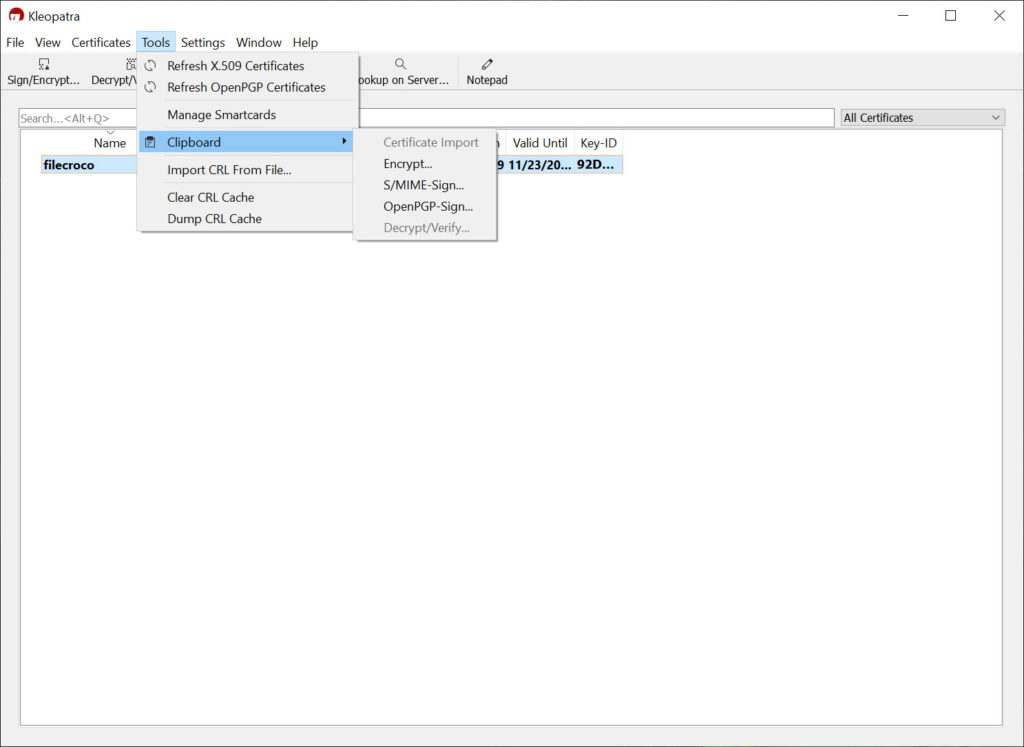This screenshot has width=1024, height=747.
Task: Open the Notepad pencil icon
Action: pos(487,64)
